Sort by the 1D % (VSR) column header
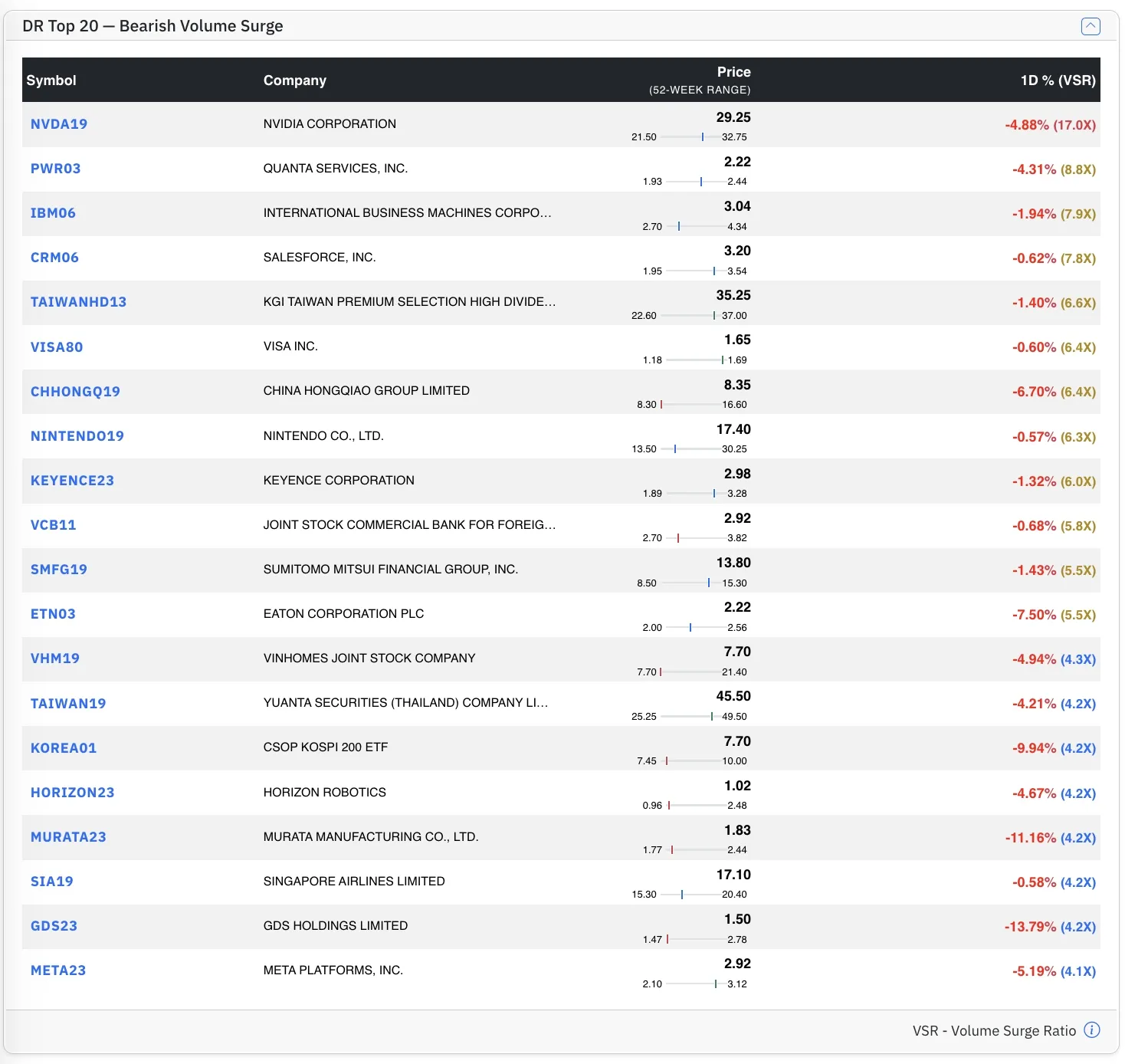1125x1064 pixels. pyautogui.click(x=1058, y=80)
